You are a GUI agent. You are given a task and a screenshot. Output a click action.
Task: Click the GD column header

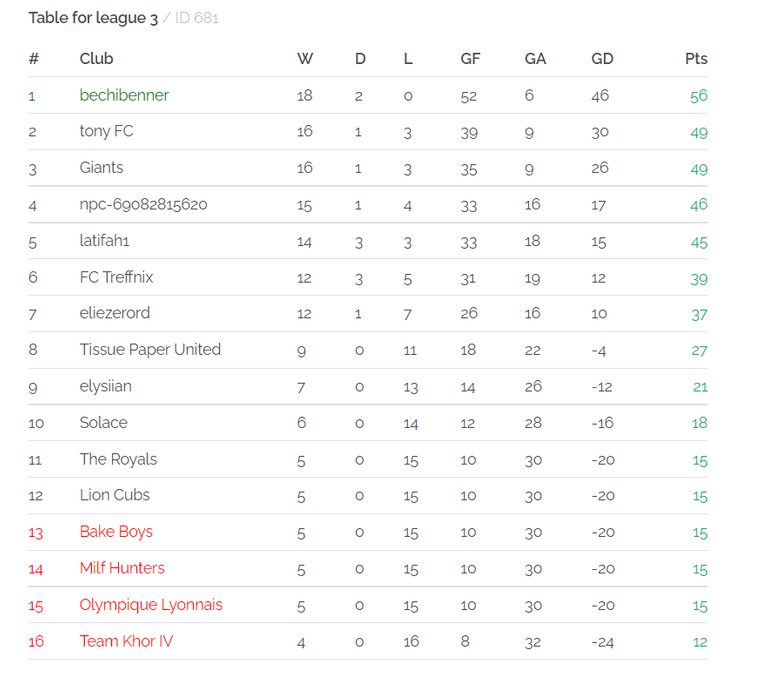[x=602, y=59]
